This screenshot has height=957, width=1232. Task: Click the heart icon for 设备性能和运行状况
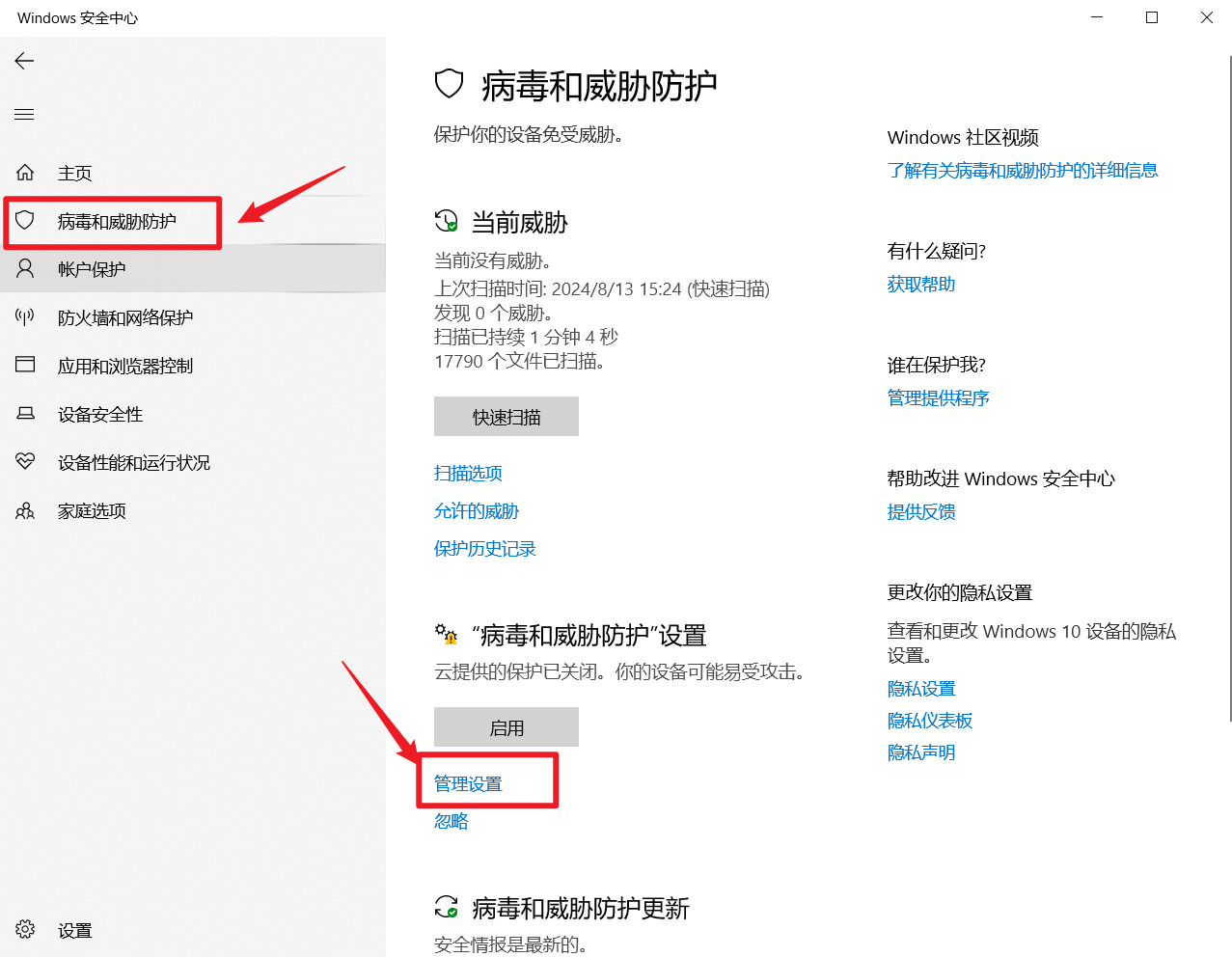tap(25, 462)
